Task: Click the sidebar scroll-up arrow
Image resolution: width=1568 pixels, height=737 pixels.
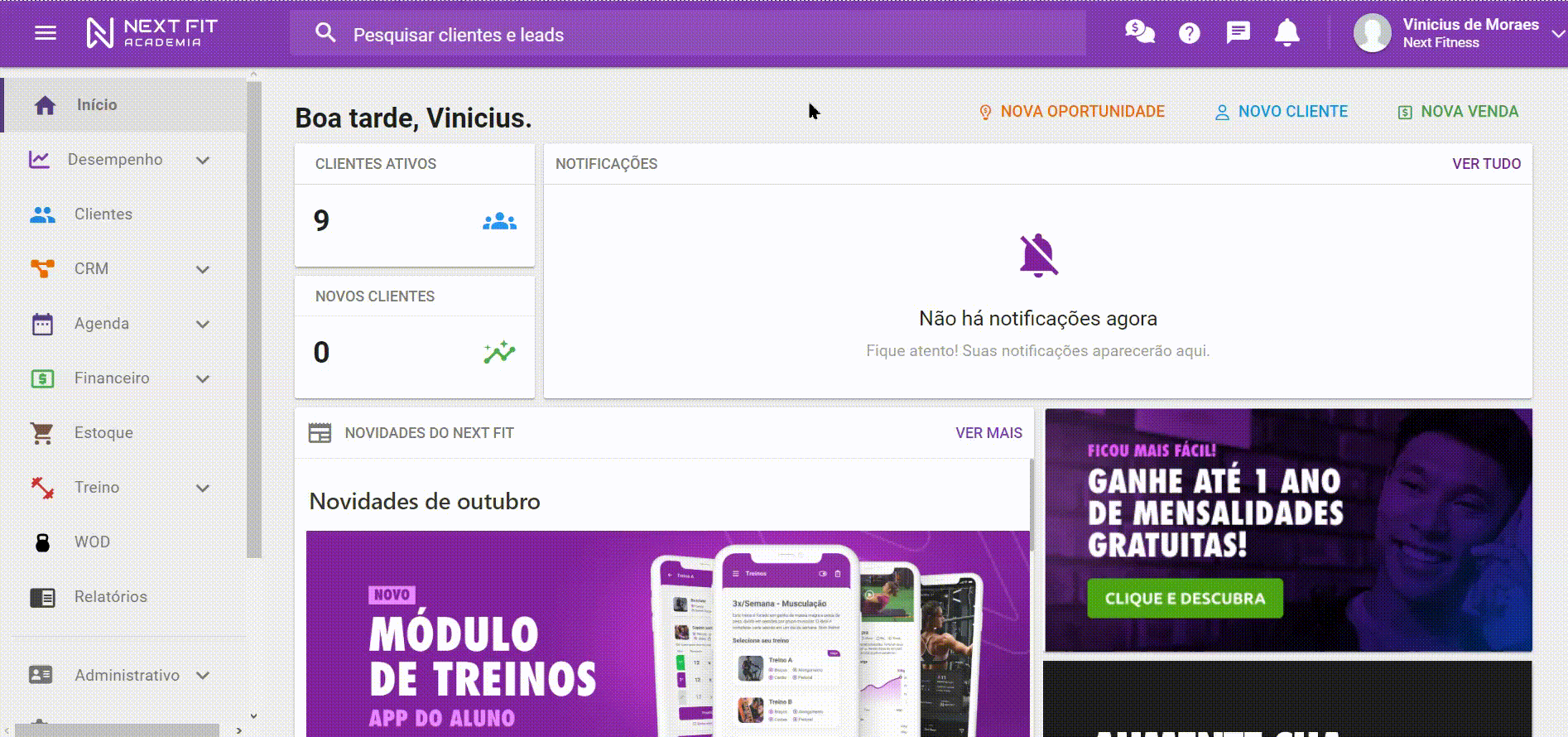Action: point(253,75)
